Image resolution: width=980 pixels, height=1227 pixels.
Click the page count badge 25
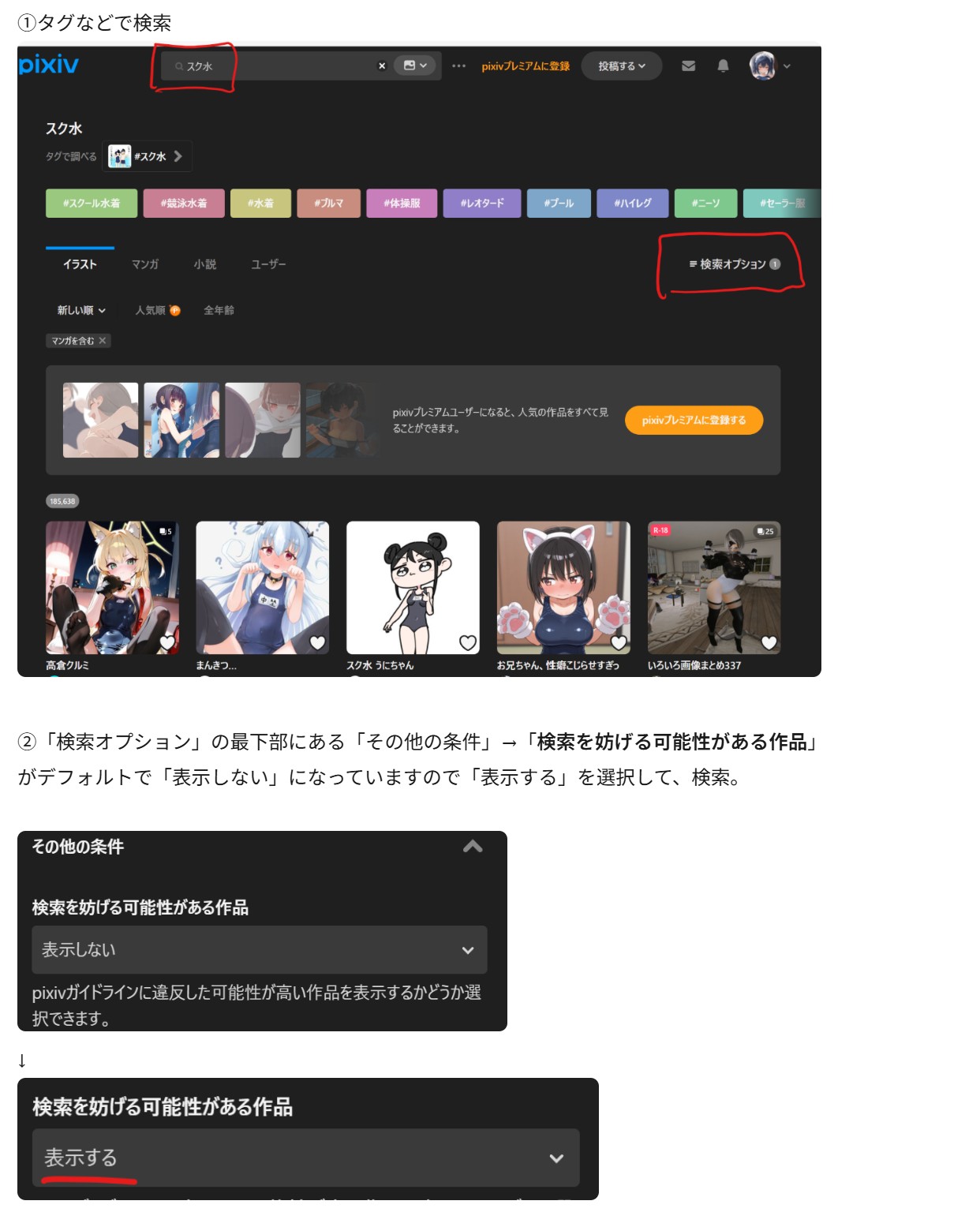pos(765,531)
